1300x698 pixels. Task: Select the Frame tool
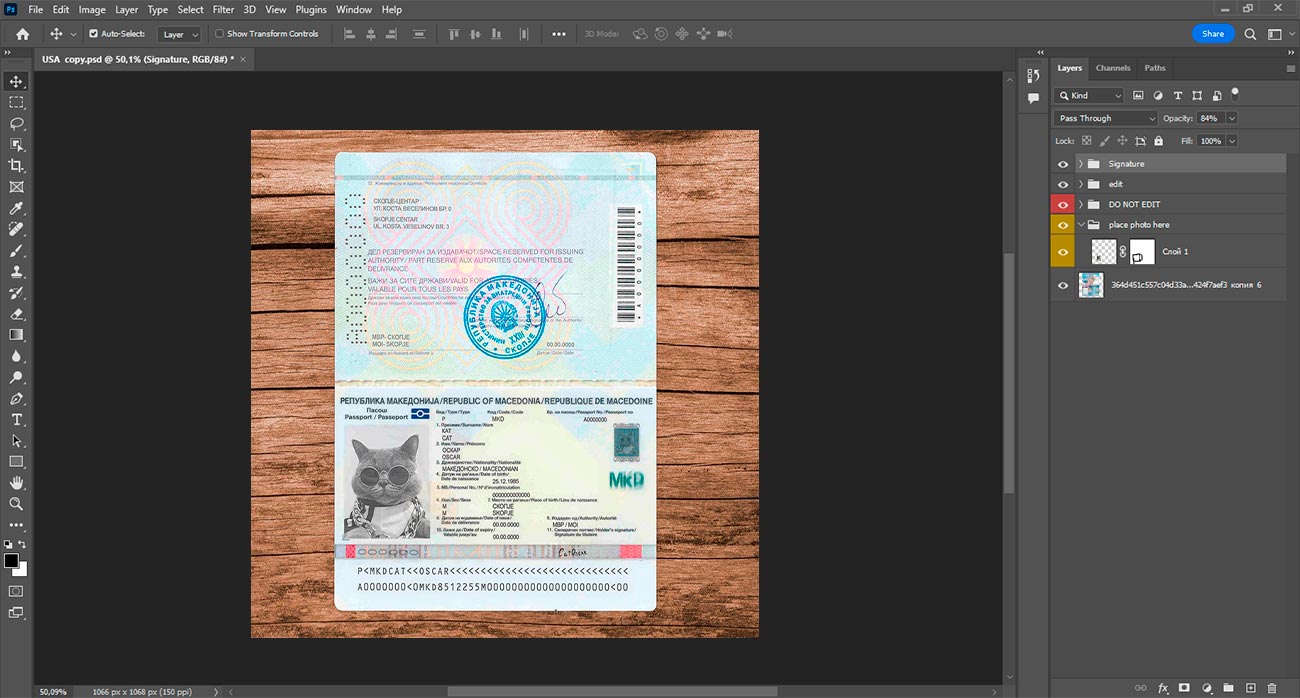[16, 187]
